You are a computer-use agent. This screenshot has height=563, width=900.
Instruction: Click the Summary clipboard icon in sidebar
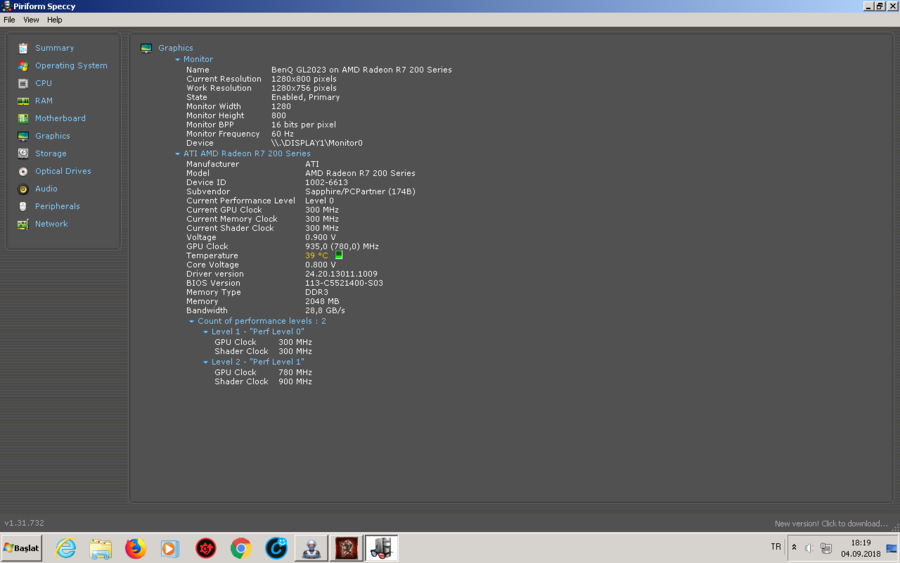pos(23,48)
